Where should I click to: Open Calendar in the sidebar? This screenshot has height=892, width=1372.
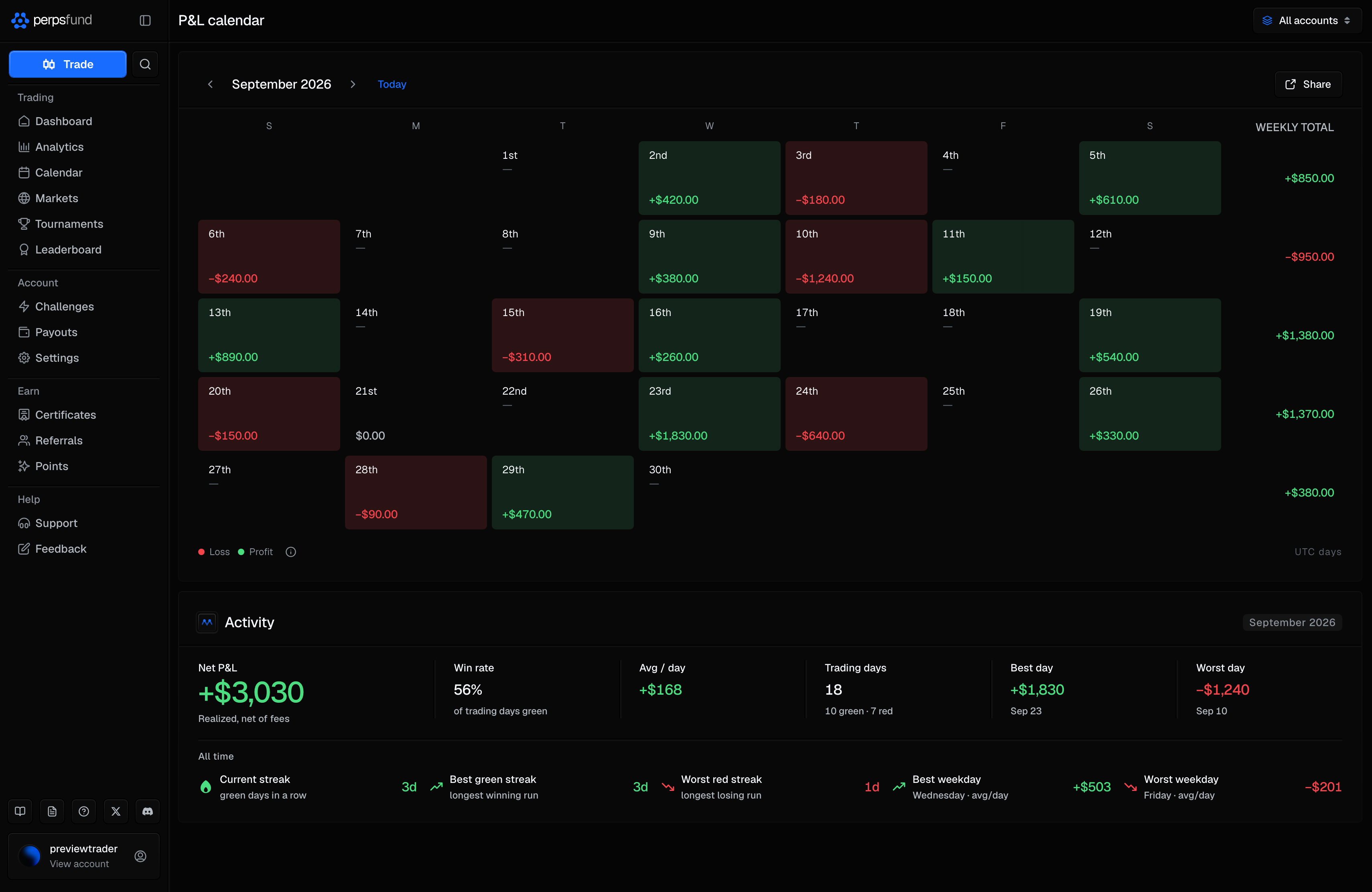(84, 172)
